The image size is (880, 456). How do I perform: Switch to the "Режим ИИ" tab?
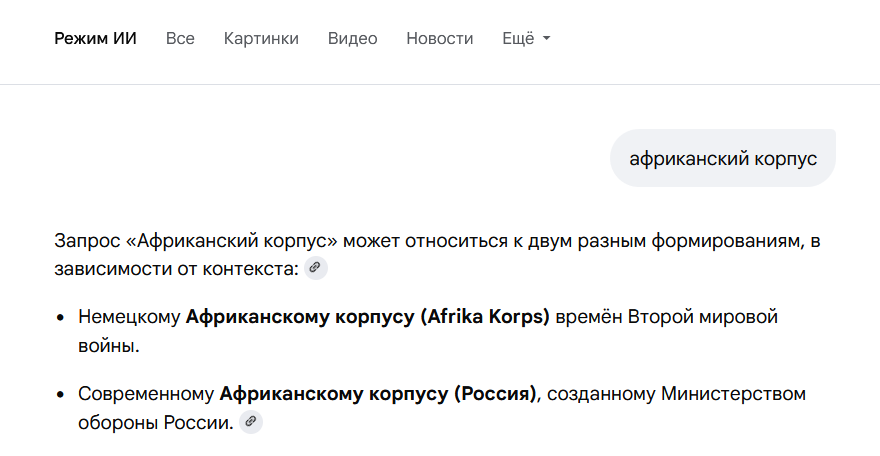[x=95, y=39]
